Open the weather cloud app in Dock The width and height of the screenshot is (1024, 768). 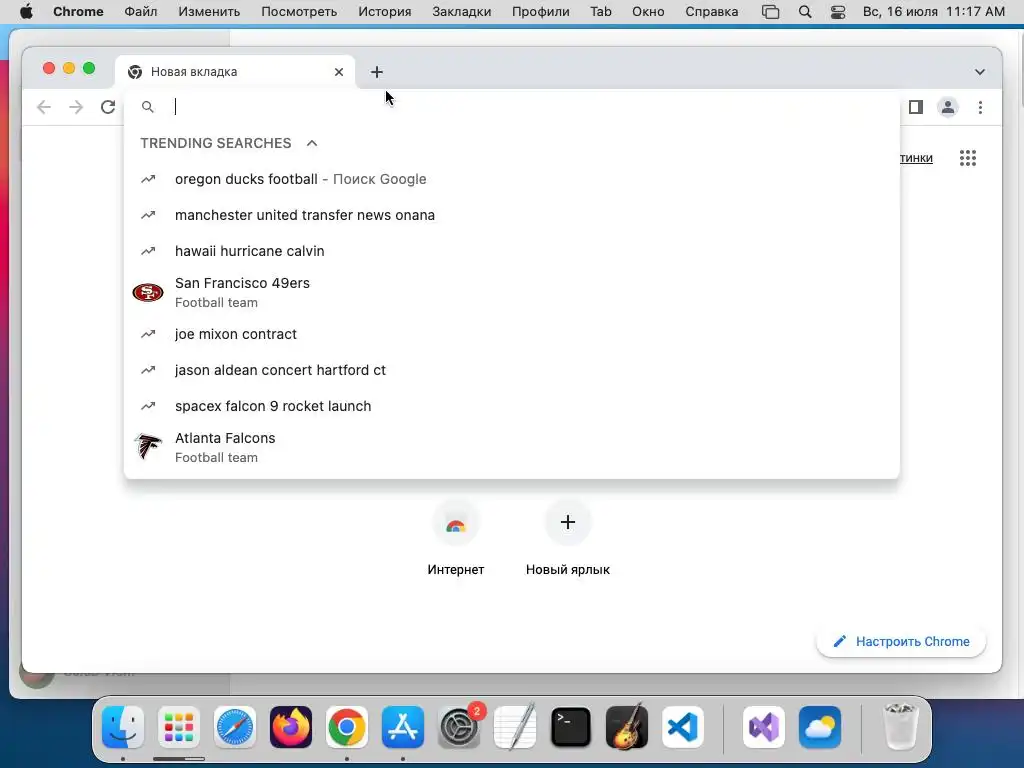click(820, 726)
